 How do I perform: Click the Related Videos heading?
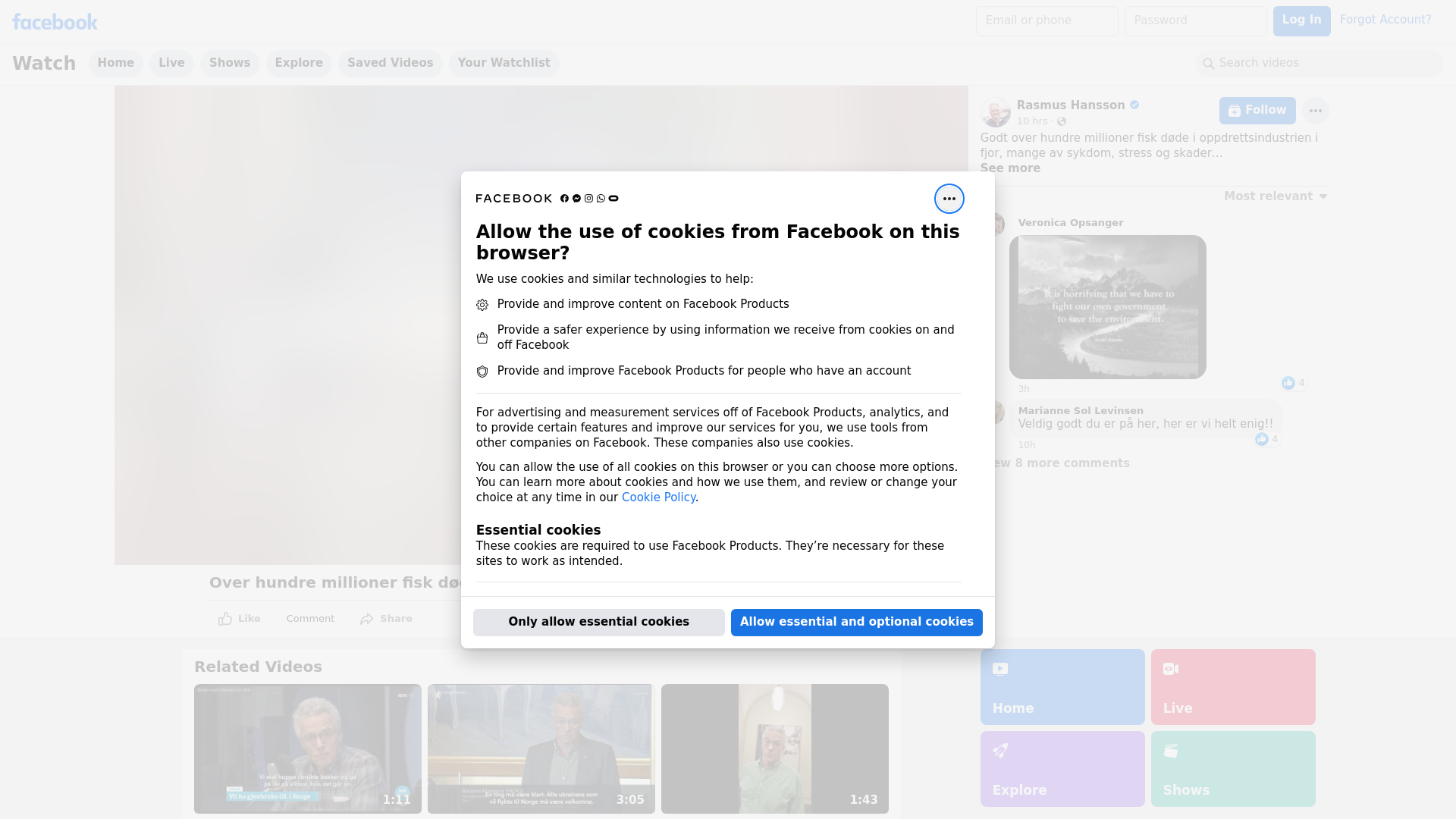pyautogui.click(x=258, y=667)
